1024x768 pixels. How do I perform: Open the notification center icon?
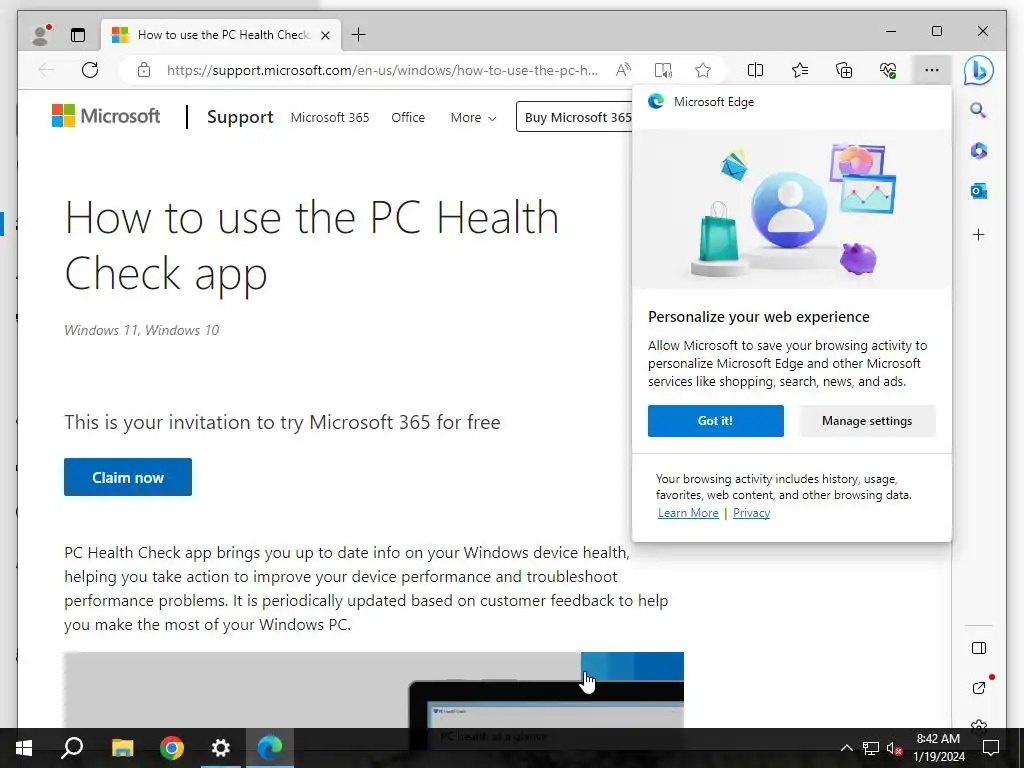pyautogui.click(x=991, y=748)
